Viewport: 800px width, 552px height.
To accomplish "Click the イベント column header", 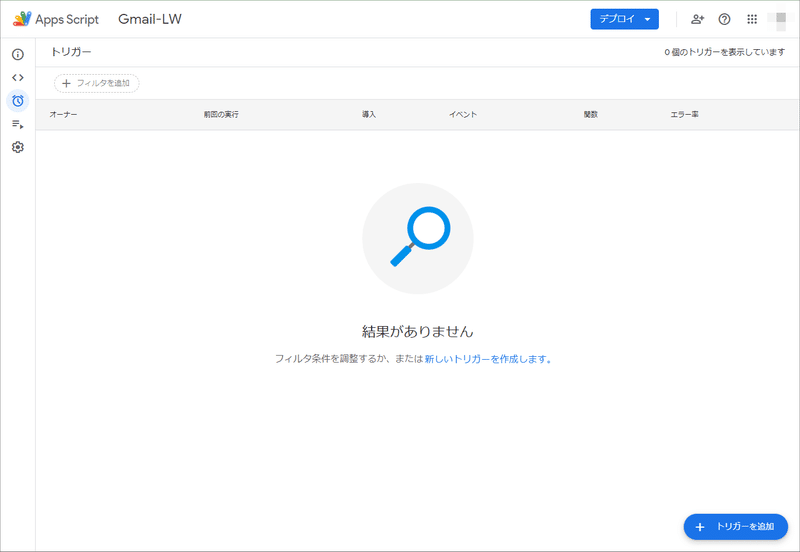I will coord(463,115).
